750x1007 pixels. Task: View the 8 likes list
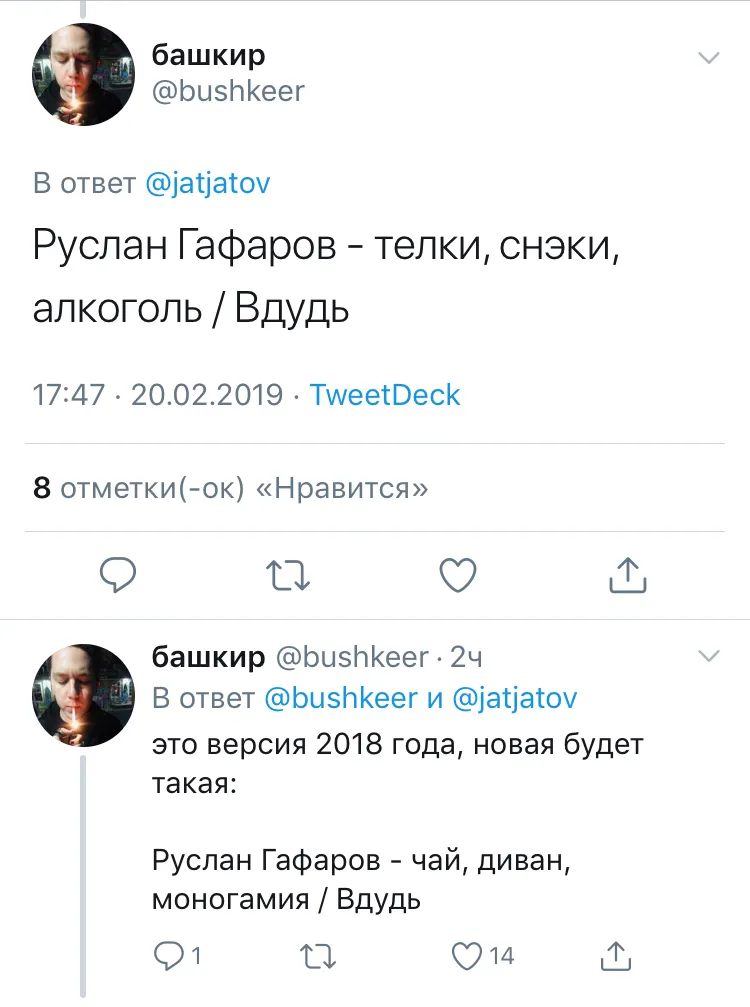[x=231, y=488]
